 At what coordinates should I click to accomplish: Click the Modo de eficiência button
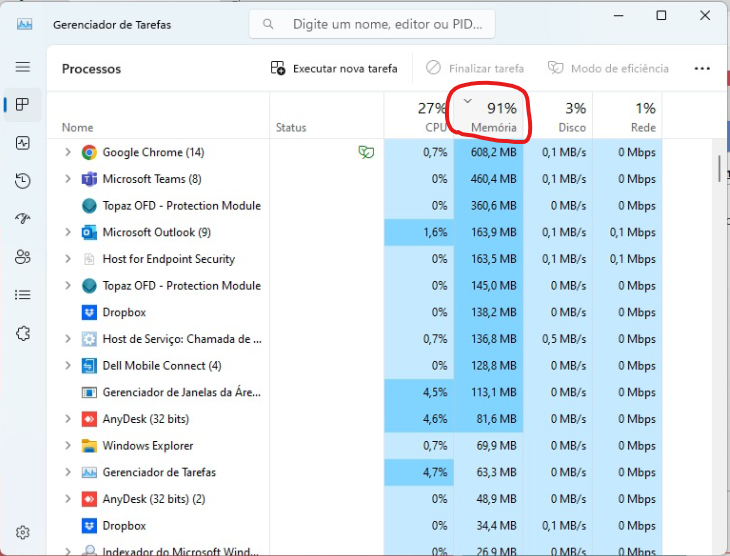click(x=608, y=68)
